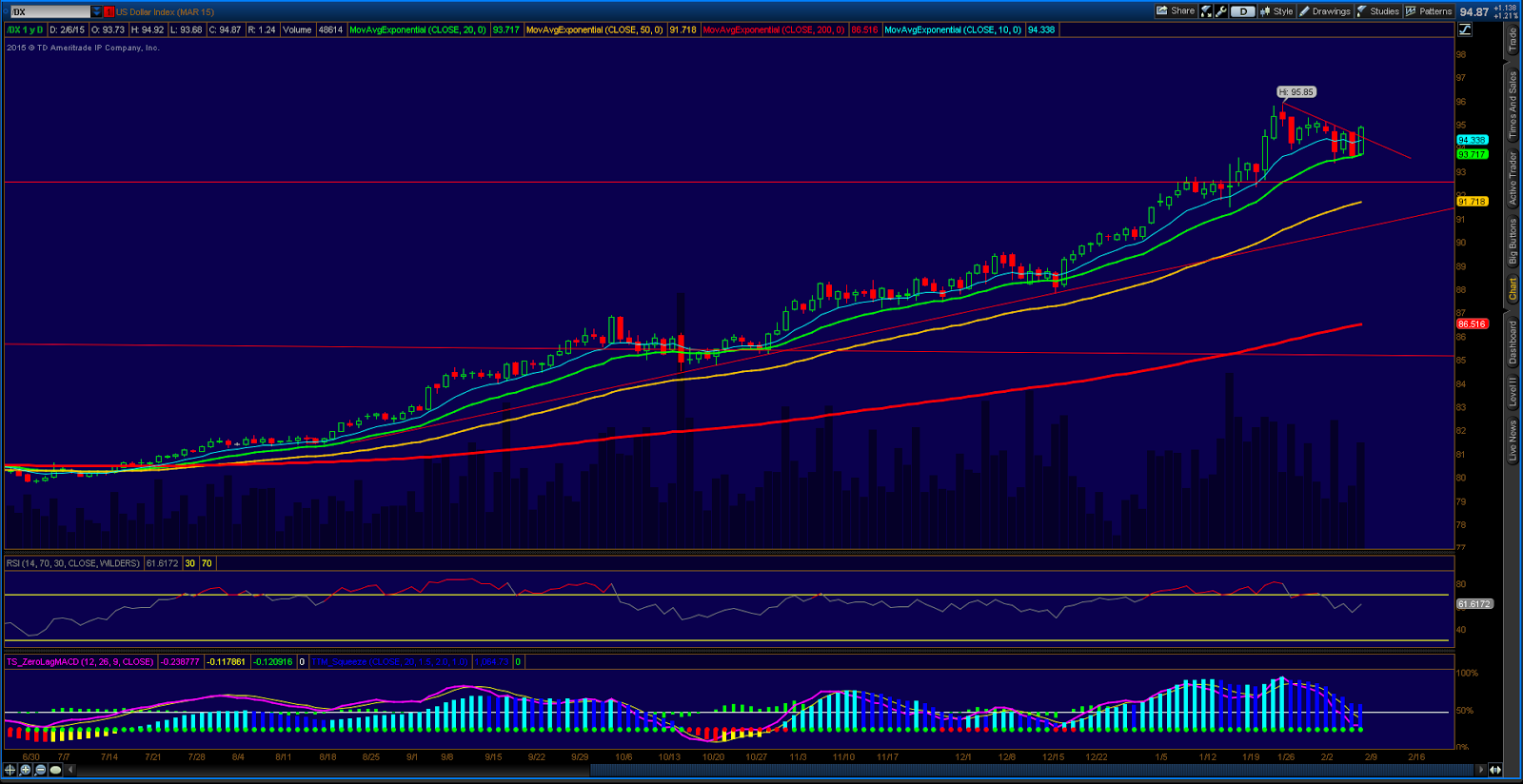
Task: Open the quick study flask icon
Action: coord(1207,11)
